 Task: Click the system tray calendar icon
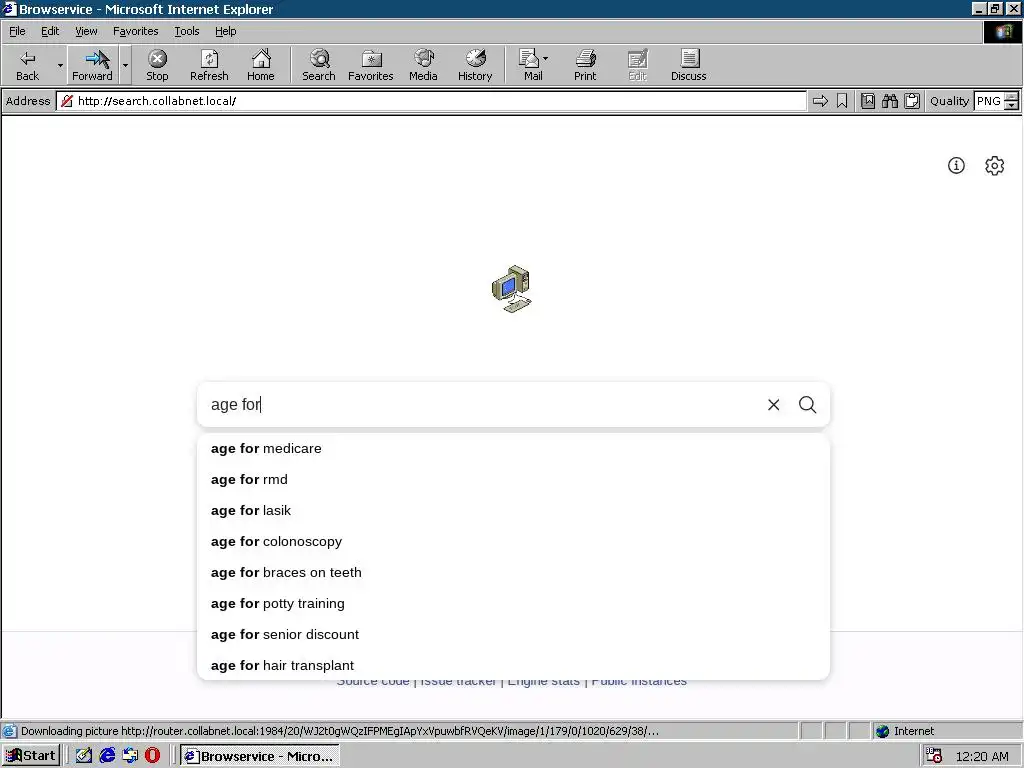pyautogui.click(x=934, y=756)
